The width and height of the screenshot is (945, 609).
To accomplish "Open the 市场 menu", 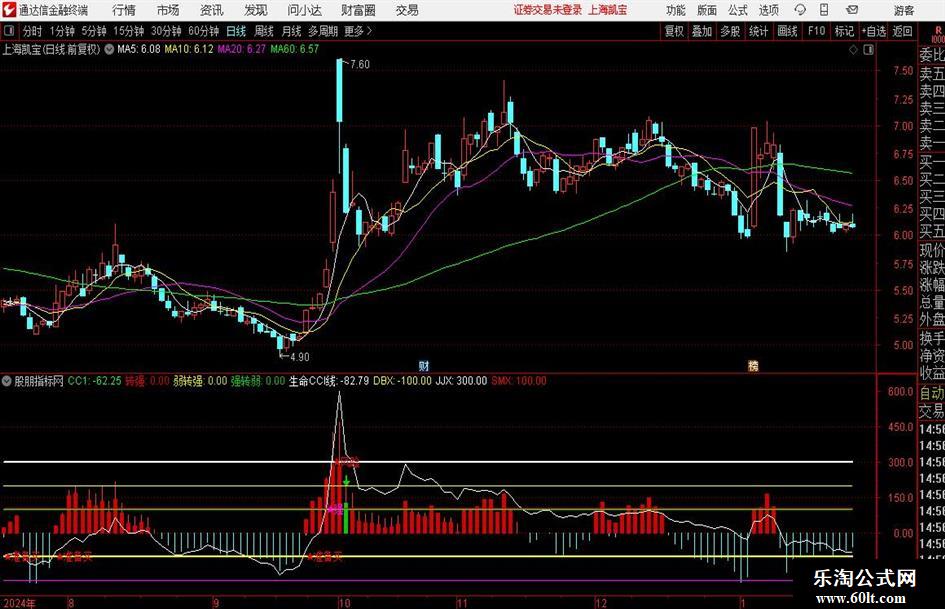I will [168, 10].
